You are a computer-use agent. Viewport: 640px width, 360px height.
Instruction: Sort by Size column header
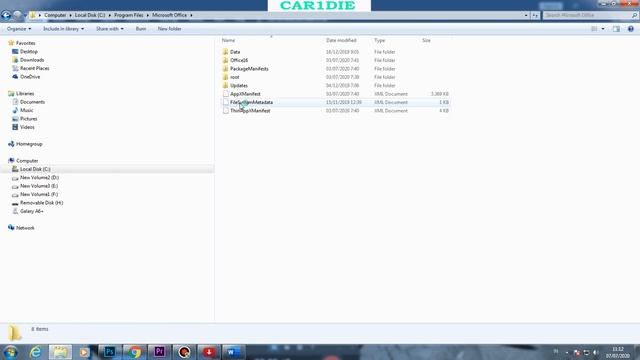(x=426, y=40)
